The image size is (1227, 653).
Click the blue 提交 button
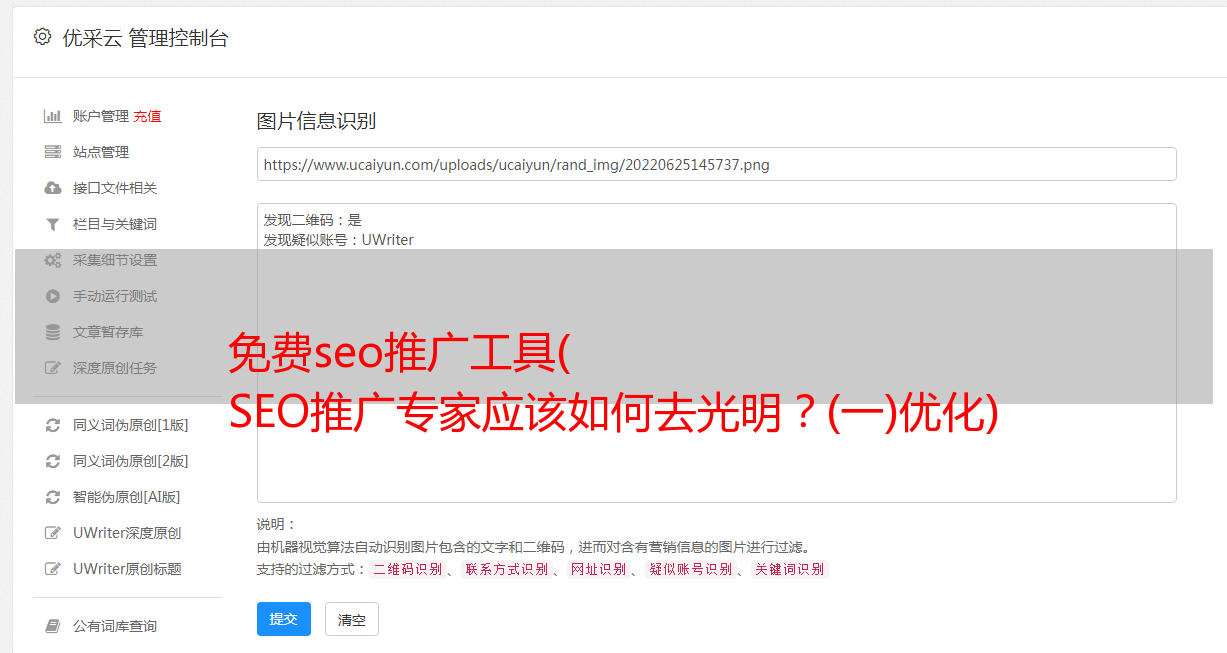(284, 619)
